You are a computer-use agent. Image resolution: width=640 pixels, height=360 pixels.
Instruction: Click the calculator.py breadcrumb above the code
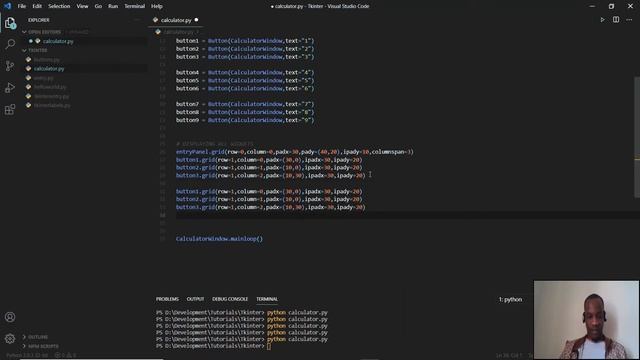click(179, 32)
